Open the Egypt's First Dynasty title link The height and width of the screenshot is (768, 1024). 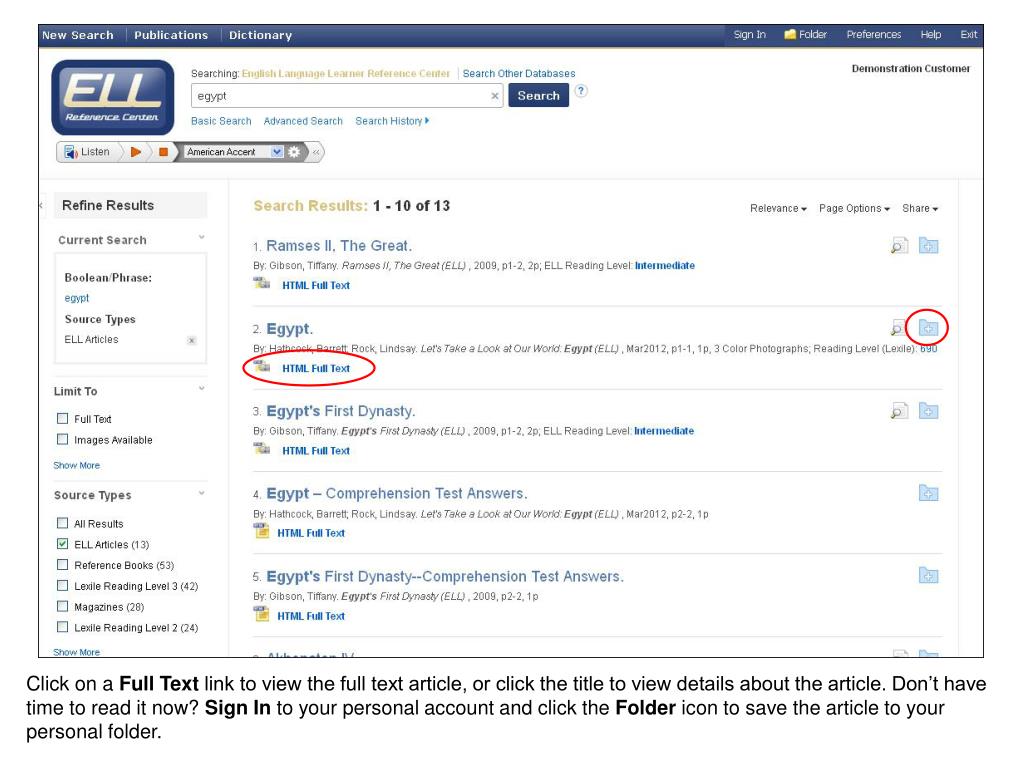[341, 411]
